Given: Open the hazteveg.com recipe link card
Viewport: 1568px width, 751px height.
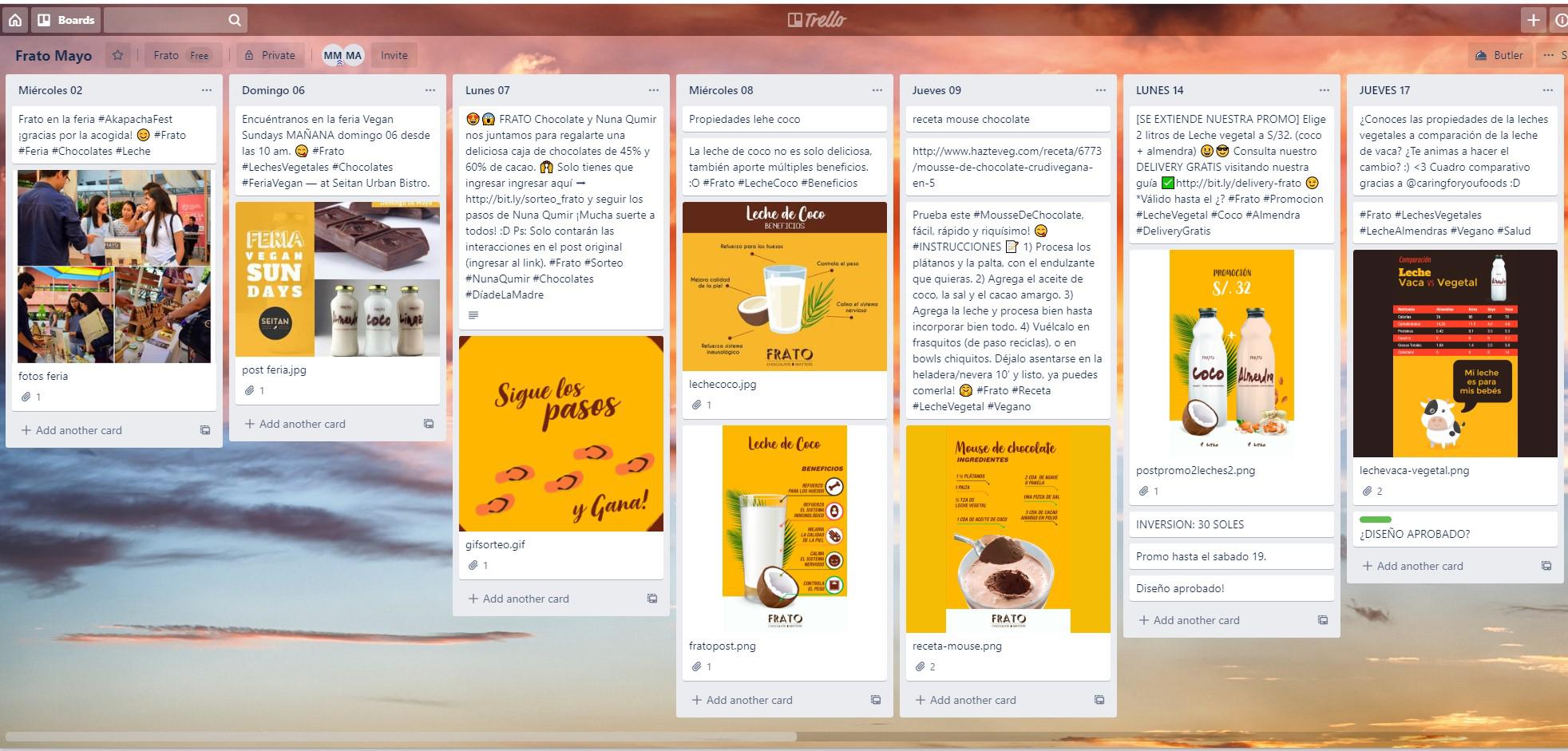Looking at the screenshot, I should [x=1008, y=167].
